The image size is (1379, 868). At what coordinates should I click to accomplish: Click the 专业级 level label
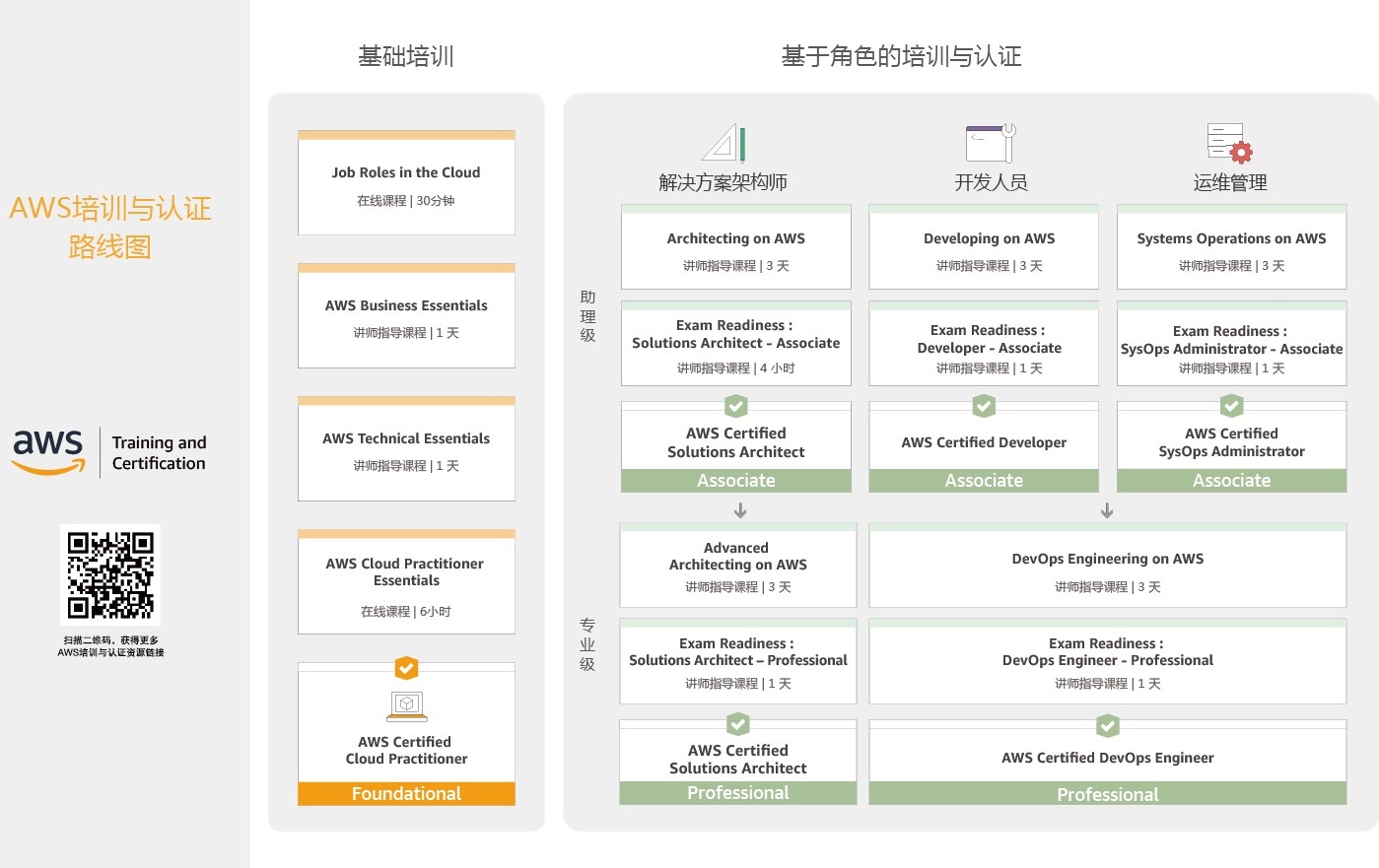[587, 644]
